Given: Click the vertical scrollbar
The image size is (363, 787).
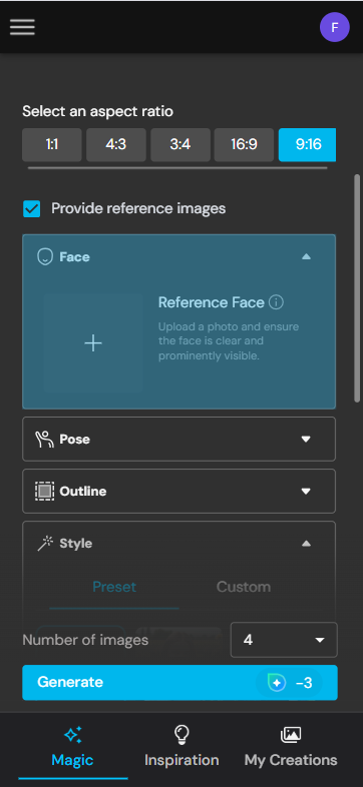Looking at the screenshot, I should pos(357,289).
